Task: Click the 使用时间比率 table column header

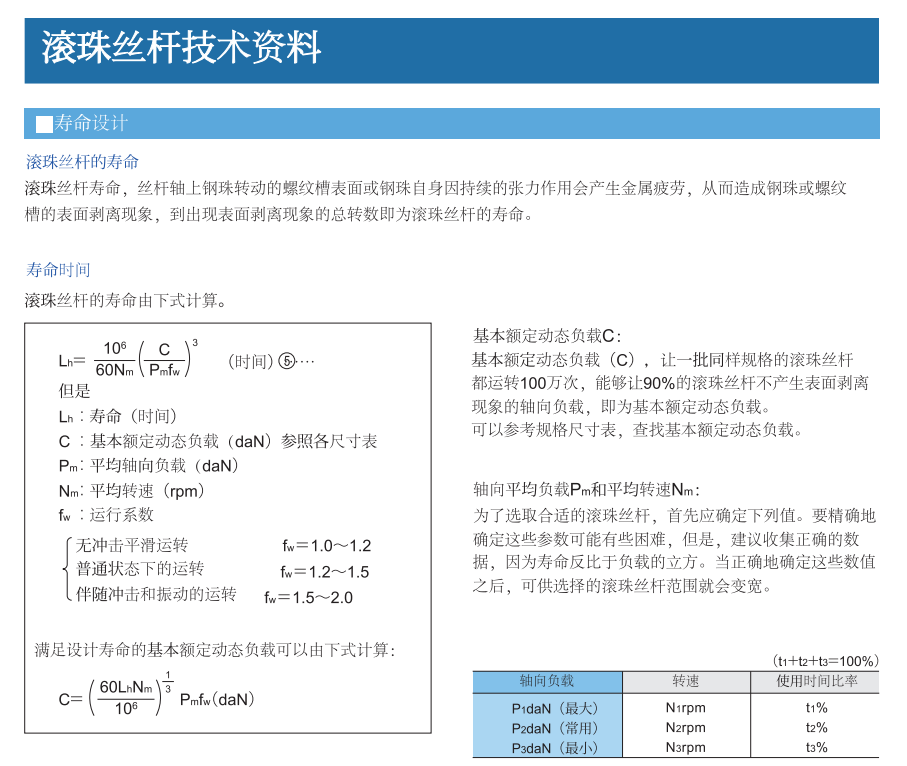Action: [815, 681]
